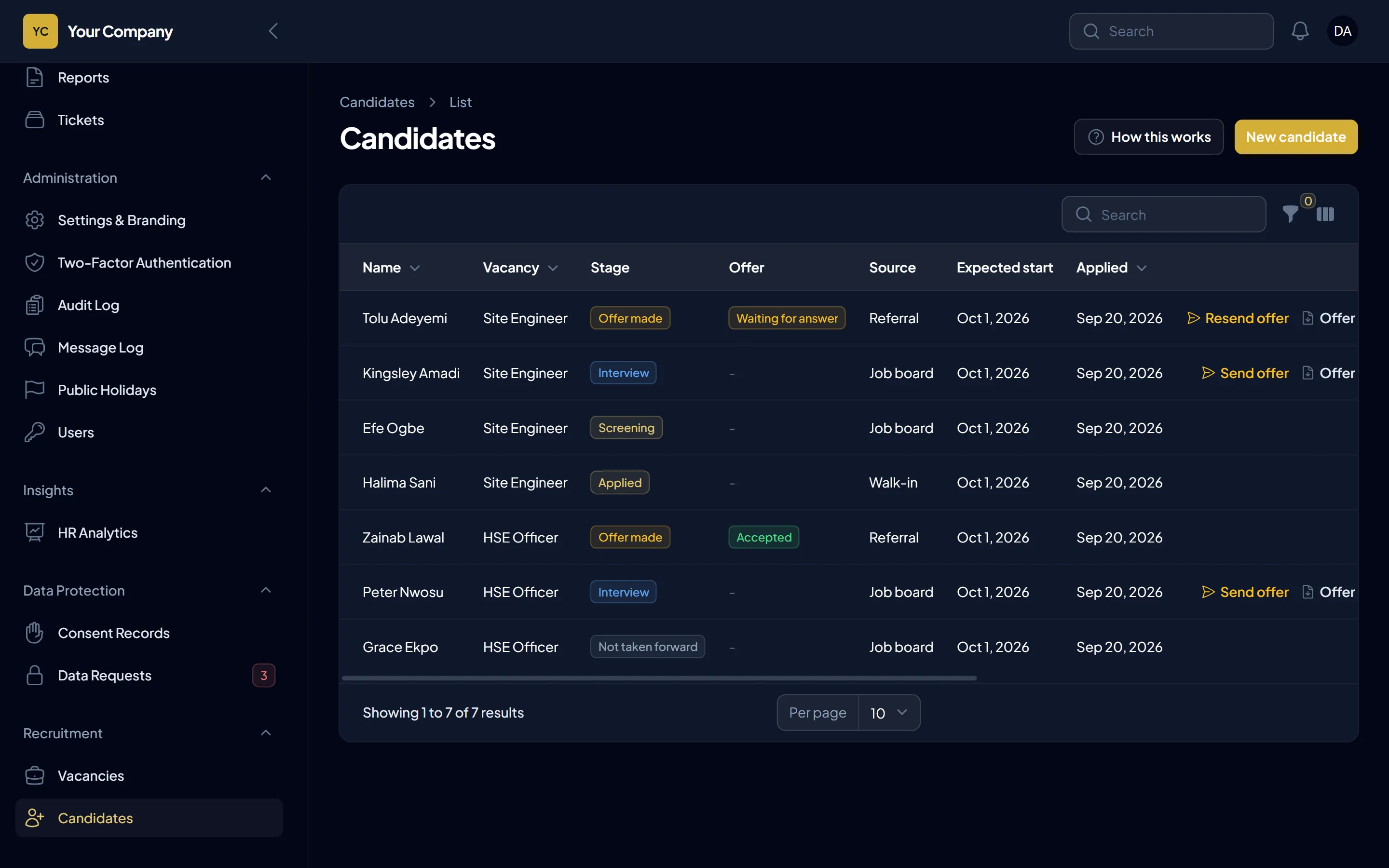Click the Walk-in source cell

tap(893, 483)
